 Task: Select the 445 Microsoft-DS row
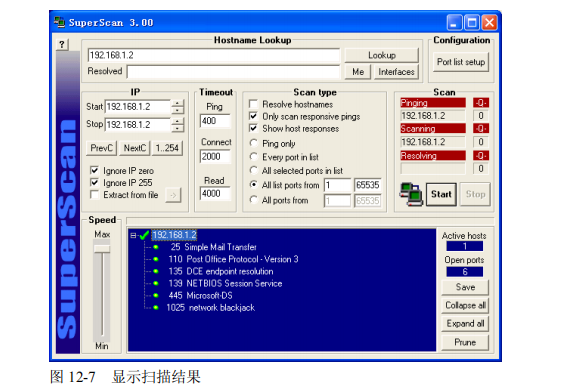(x=201, y=295)
